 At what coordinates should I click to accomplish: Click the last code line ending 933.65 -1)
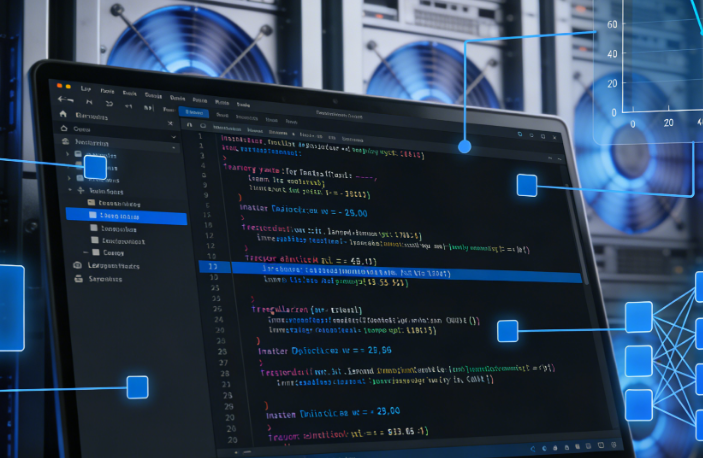point(348,434)
